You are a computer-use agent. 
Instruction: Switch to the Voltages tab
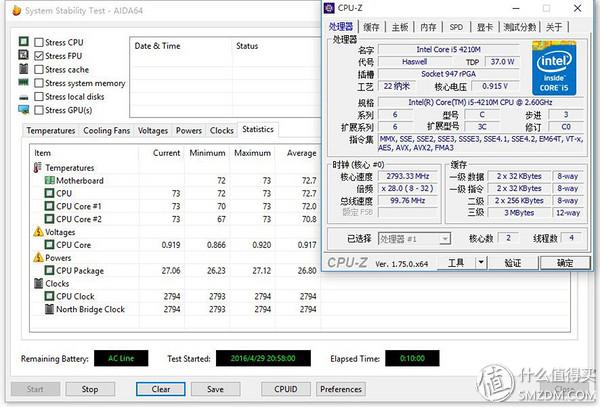click(153, 131)
